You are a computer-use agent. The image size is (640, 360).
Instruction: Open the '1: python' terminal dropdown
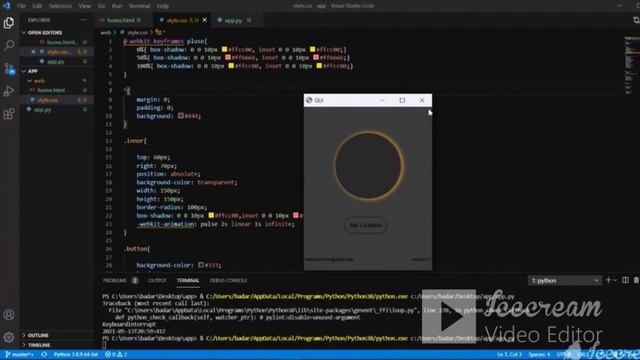(564, 280)
